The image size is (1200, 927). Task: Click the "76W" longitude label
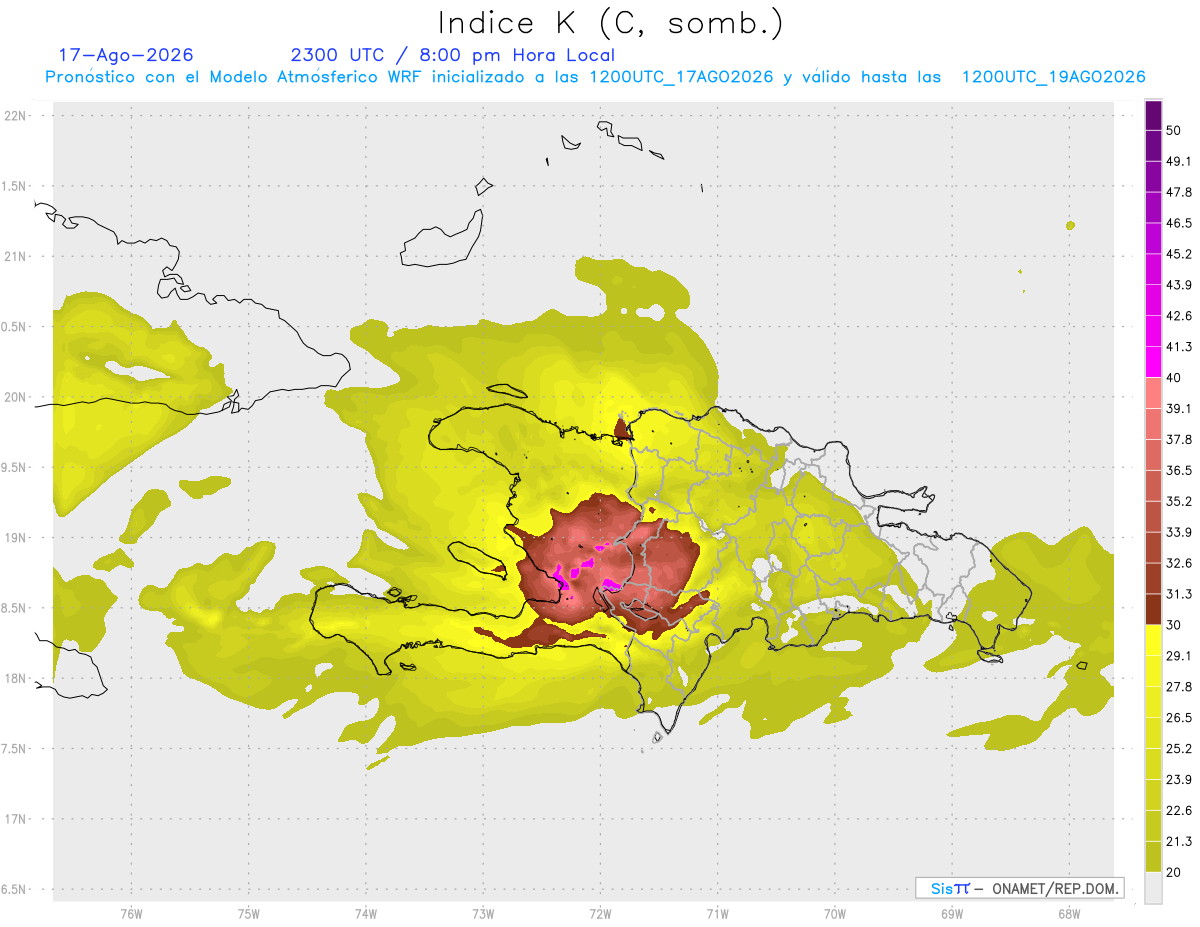[x=131, y=914]
